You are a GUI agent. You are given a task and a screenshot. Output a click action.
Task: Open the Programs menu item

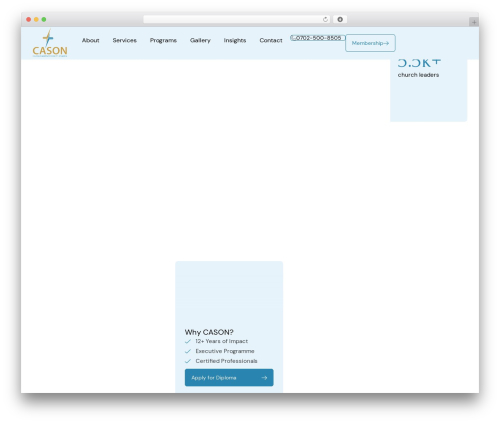click(163, 40)
